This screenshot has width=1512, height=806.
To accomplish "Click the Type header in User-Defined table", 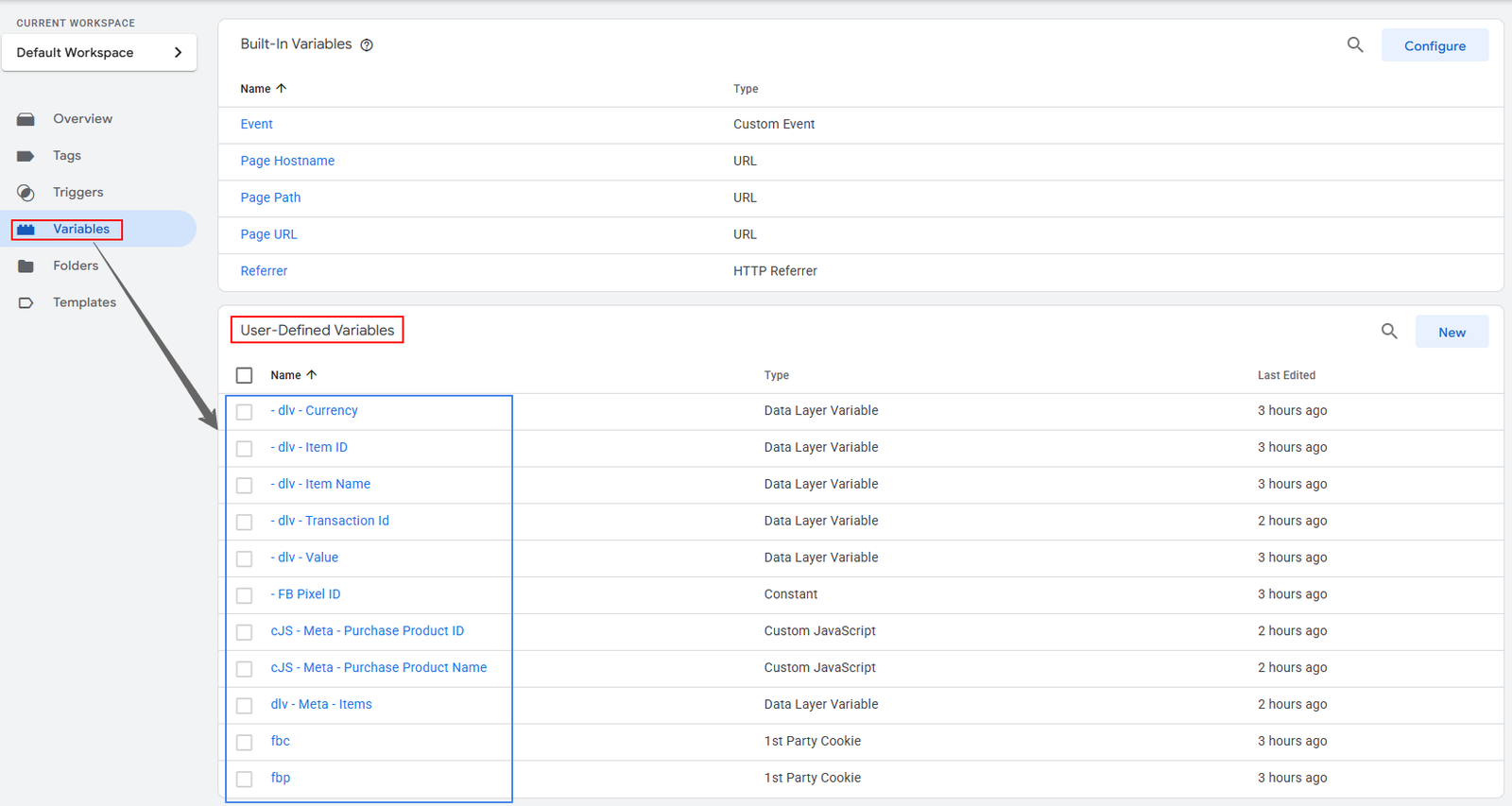I will coord(777,375).
